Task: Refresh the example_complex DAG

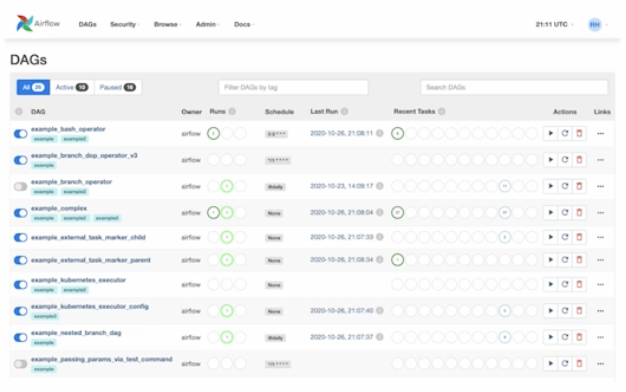Action: click(565, 213)
